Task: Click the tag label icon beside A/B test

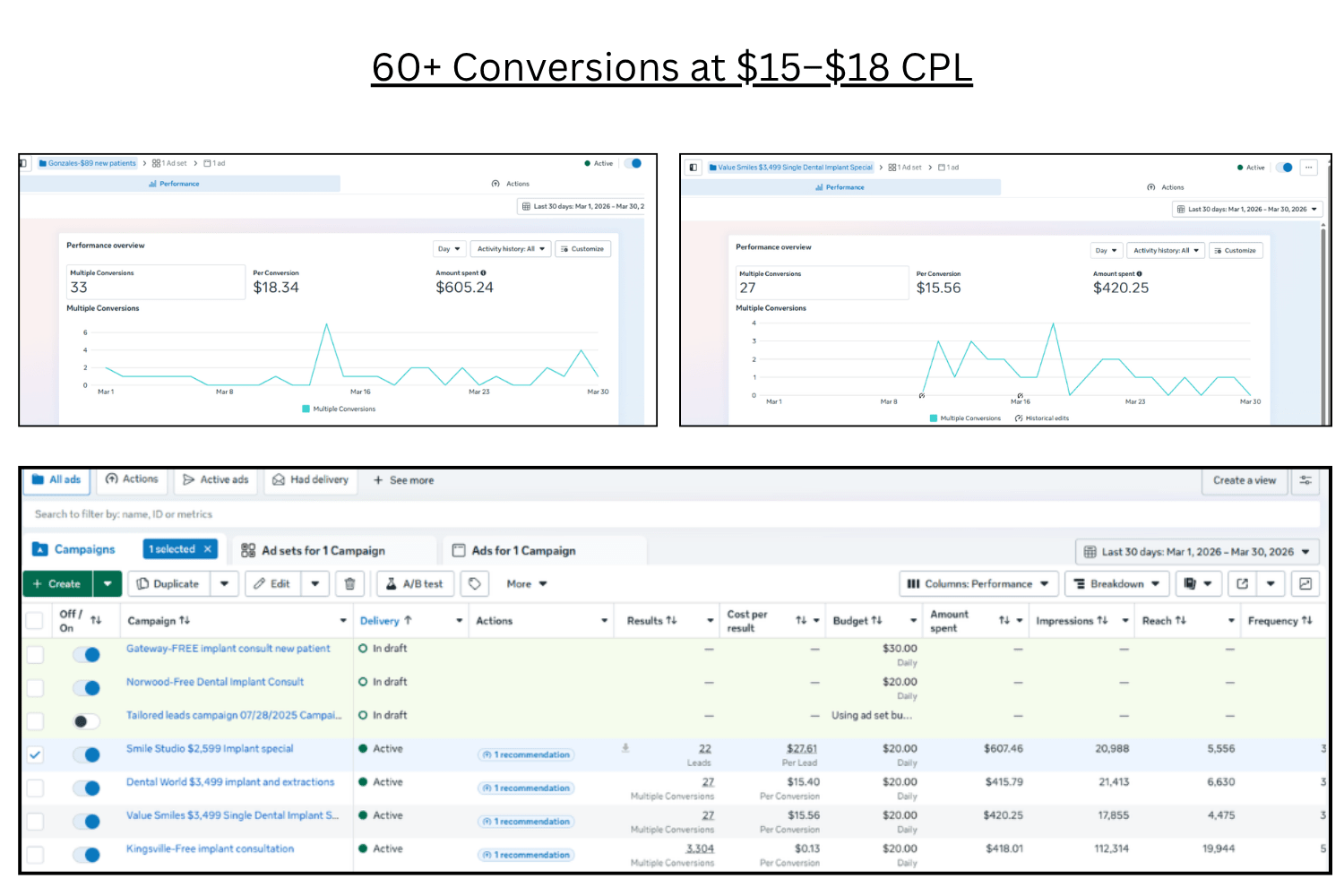Action: point(475,584)
